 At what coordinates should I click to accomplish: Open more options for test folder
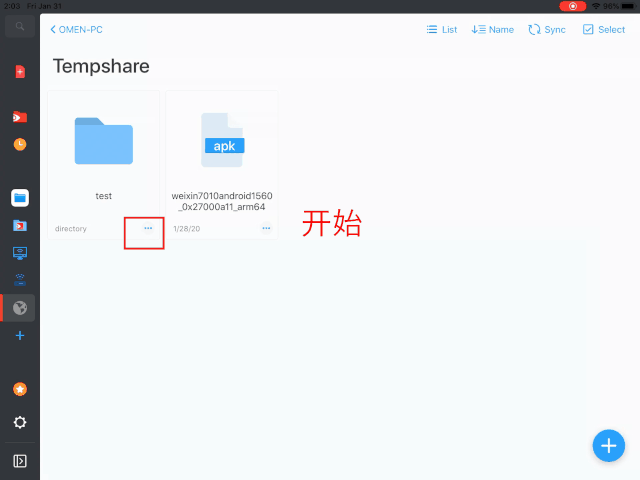tap(148, 228)
